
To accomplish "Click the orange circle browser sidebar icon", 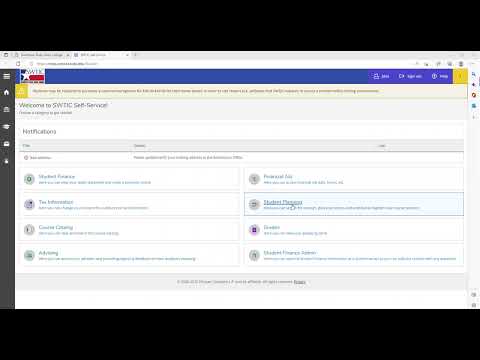I will coord(474,95).
